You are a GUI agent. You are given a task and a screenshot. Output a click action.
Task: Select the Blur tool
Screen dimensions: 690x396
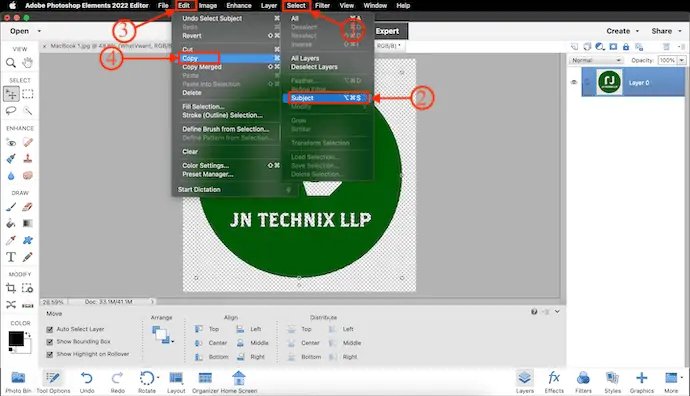point(11,176)
